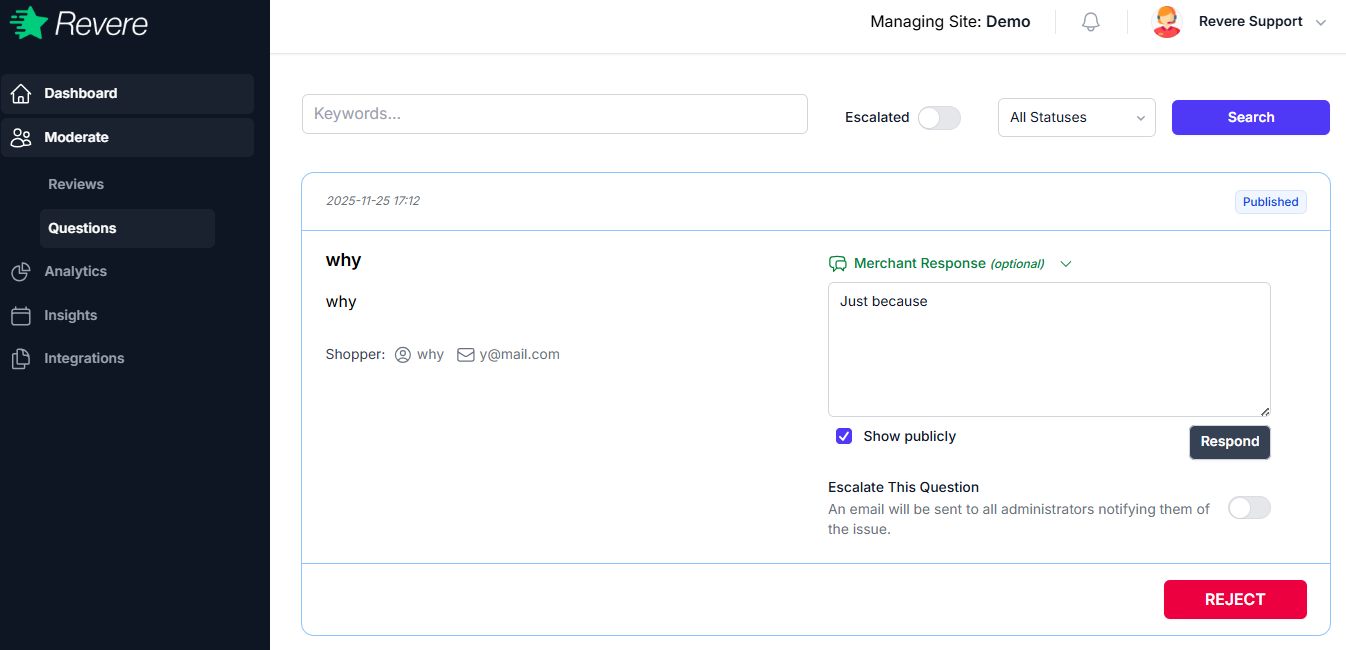Click the Revere star logo

pyautogui.click(x=29, y=21)
